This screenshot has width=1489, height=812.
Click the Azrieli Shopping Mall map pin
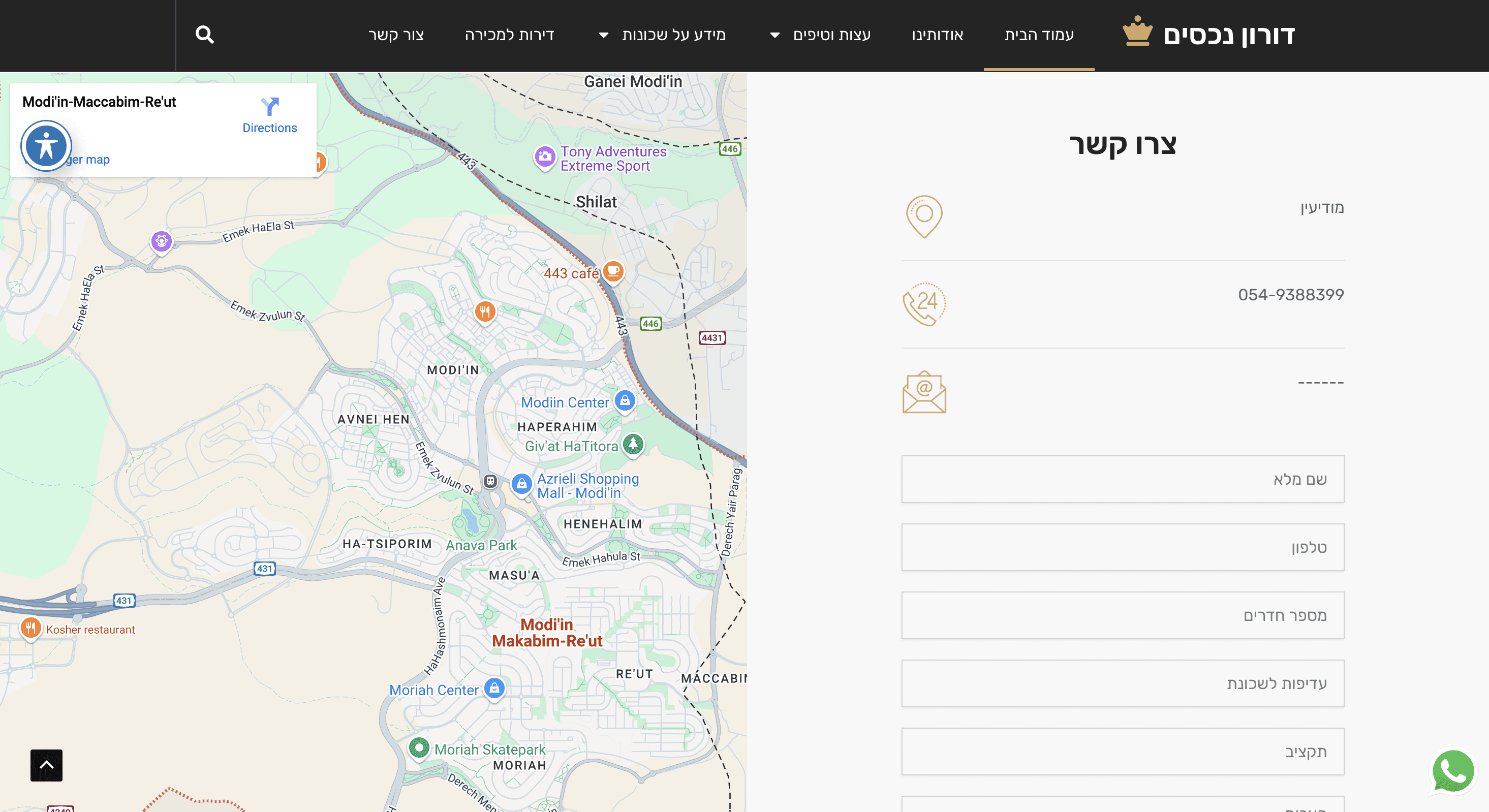(x=521, y=483)
